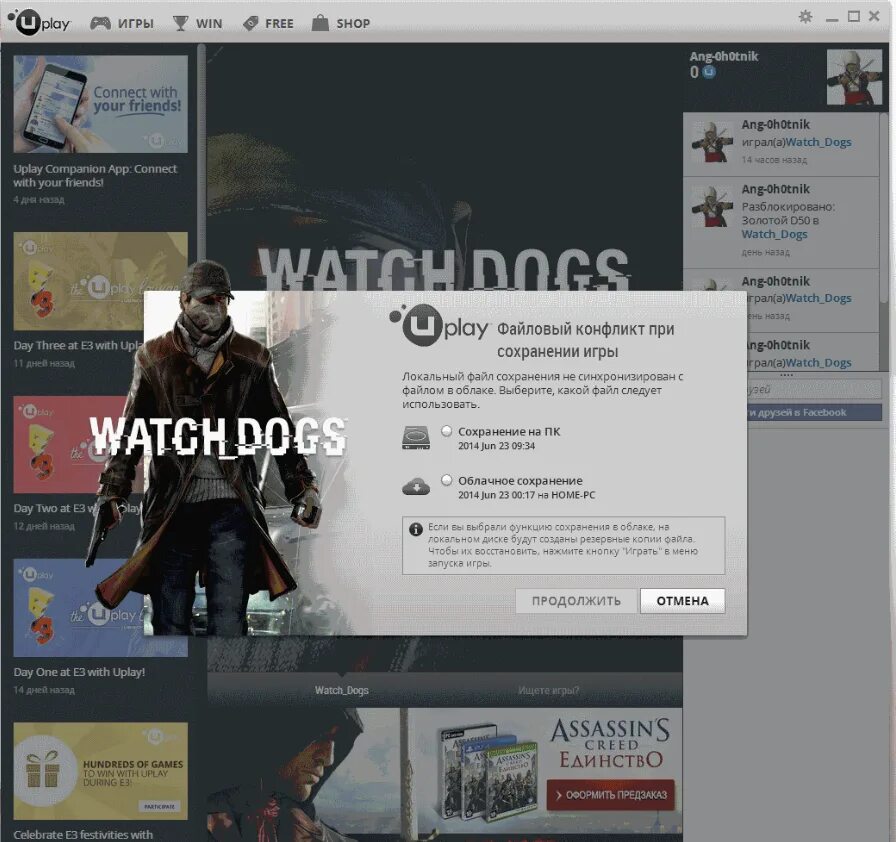Open the Watch_Dogs link under Золотой D50
The width and height of the screenshot is (896, 842).
(774, 234)
